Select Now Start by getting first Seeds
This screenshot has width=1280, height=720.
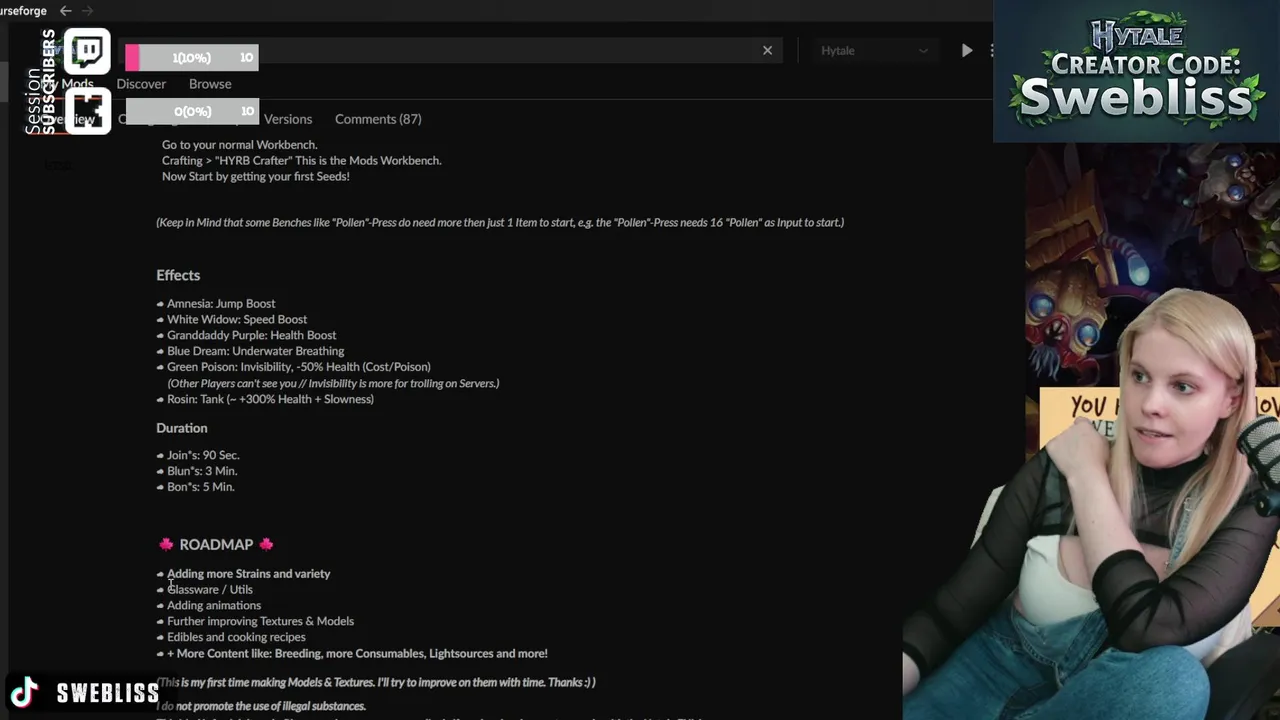click(x=256, y=177)
